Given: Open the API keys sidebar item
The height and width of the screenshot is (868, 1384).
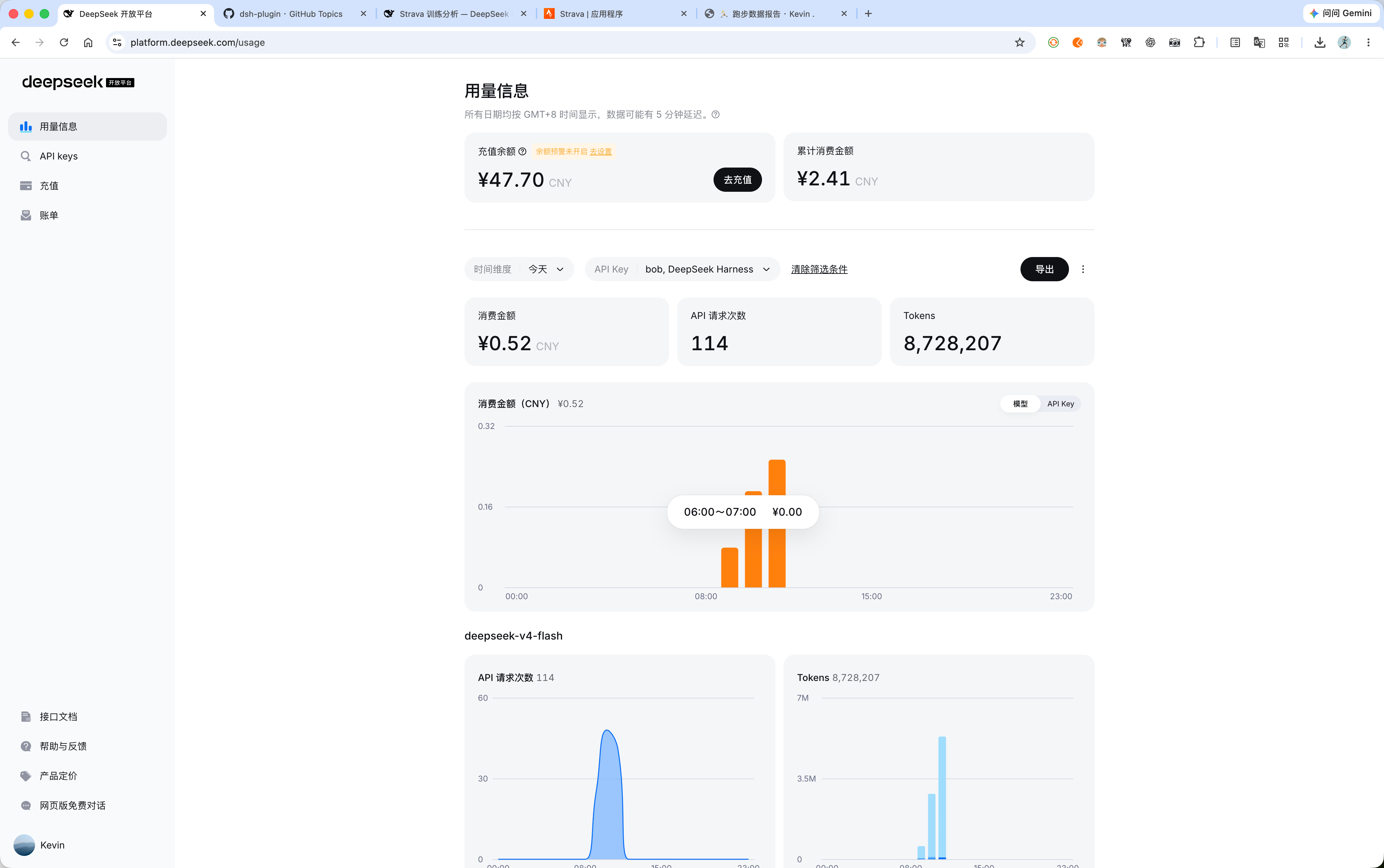Looking at the screenshot, I should 87,156.
